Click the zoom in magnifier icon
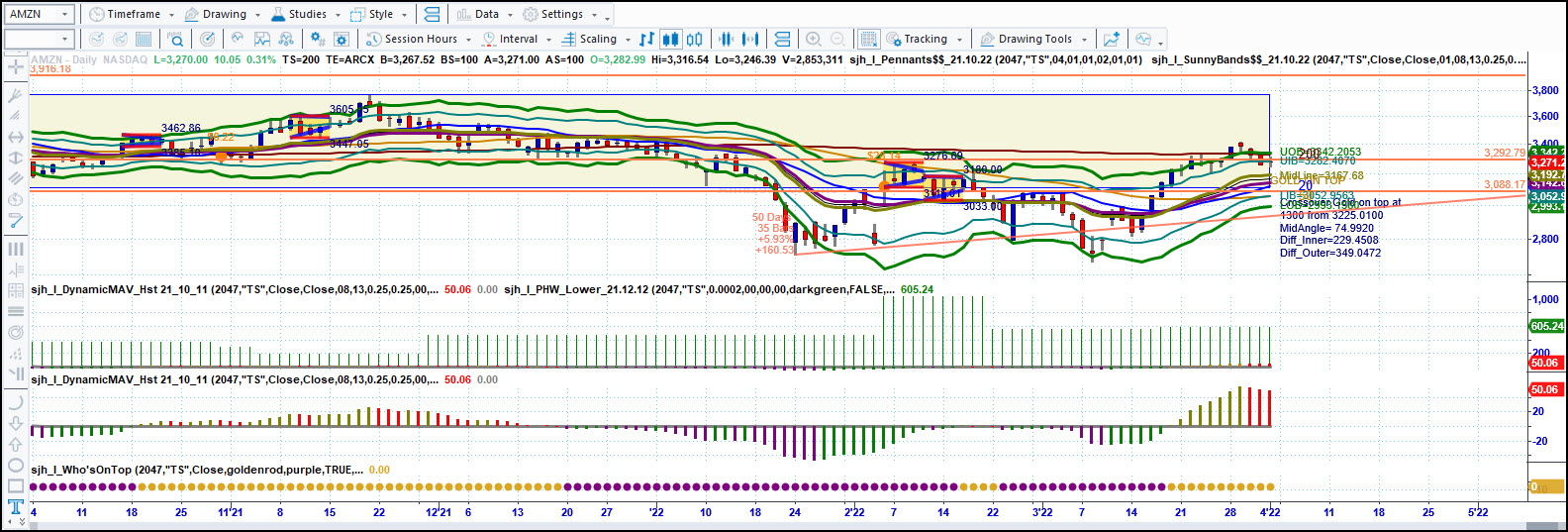Screen dimensions: 1568x532 [814, 39]
